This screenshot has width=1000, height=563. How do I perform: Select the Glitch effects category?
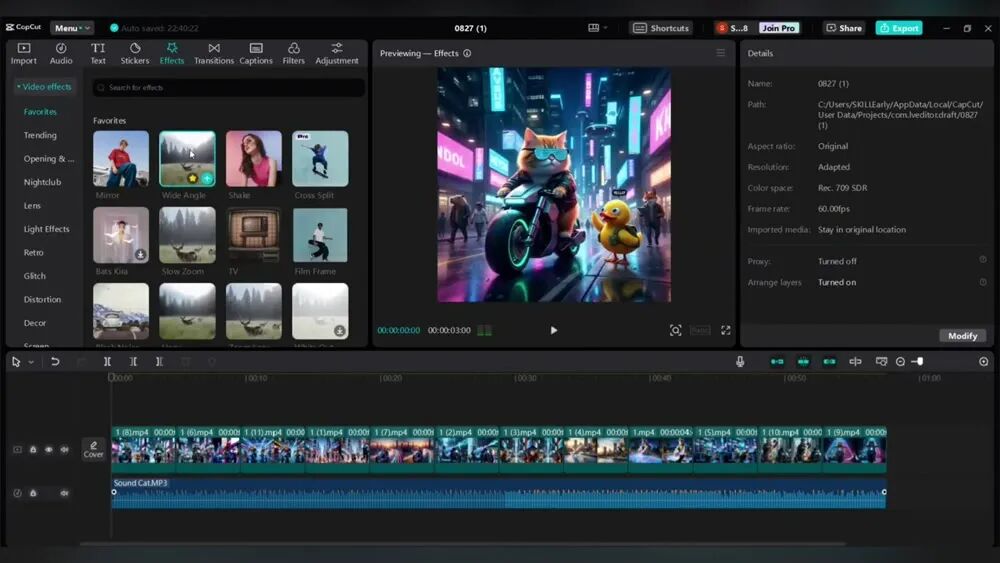point(35,276)
